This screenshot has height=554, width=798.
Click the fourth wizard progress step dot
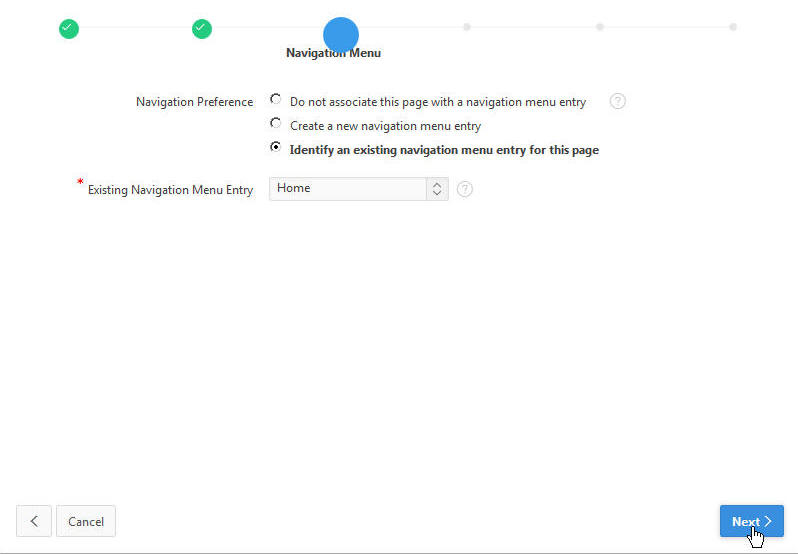coord(467,27)
